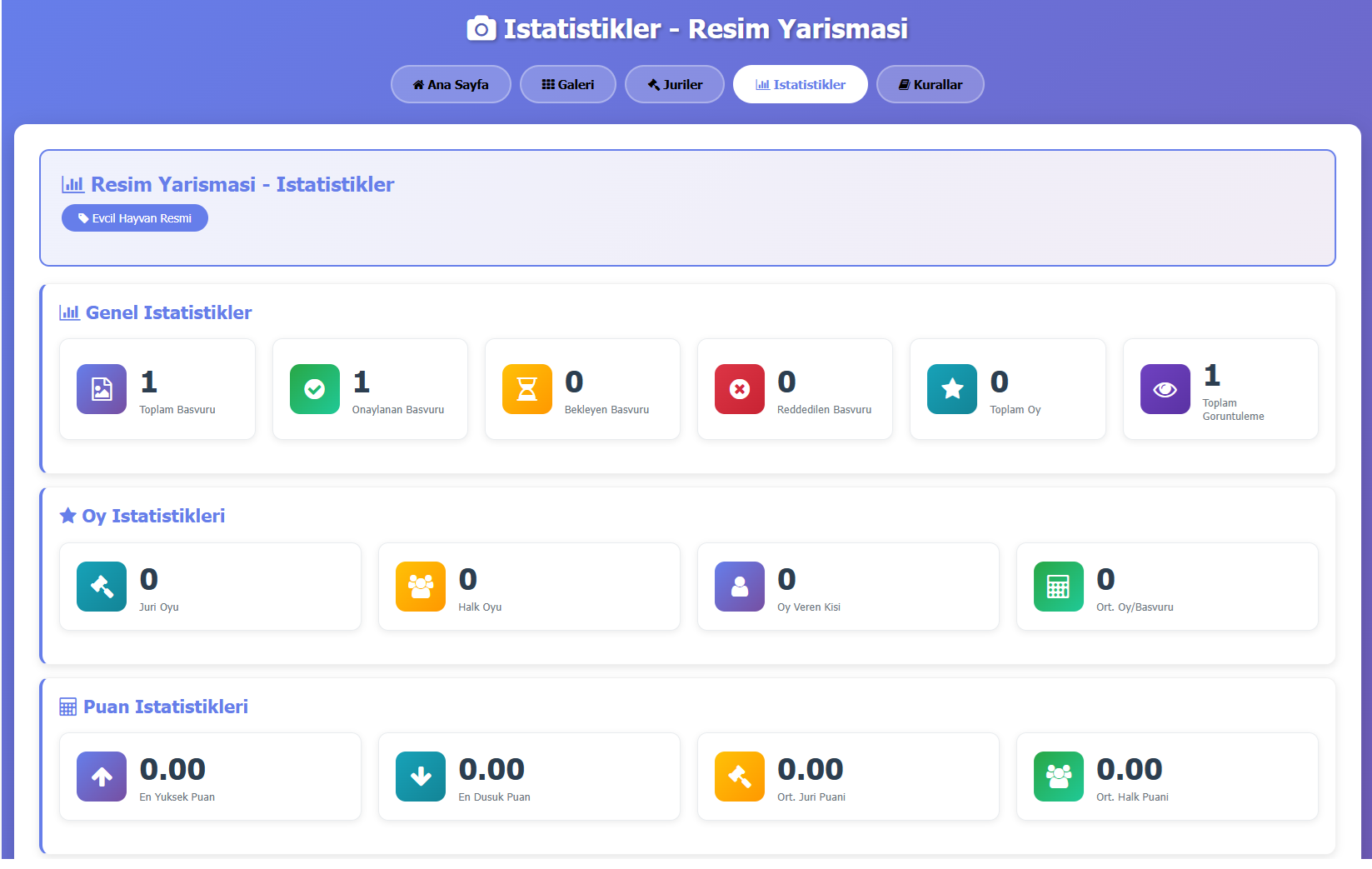Click the user icon for Oy Veren Kisi
Viewport: 1372px width, 869px height.
pos(740,587)
